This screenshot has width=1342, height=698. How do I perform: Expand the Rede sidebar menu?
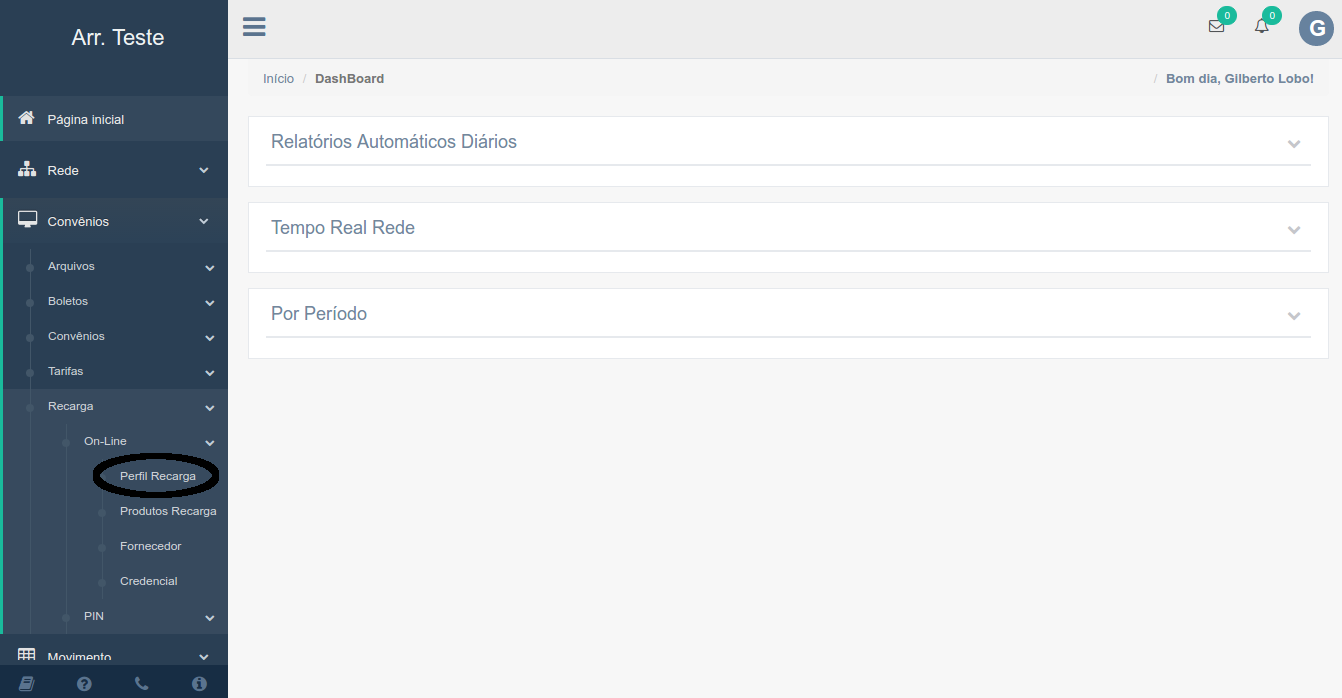[x=63, y=171]
